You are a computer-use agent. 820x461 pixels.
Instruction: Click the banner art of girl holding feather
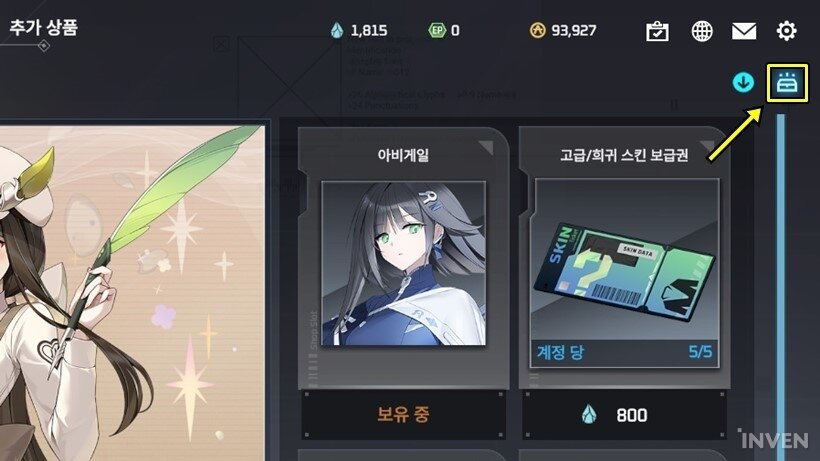pos(132,293)
